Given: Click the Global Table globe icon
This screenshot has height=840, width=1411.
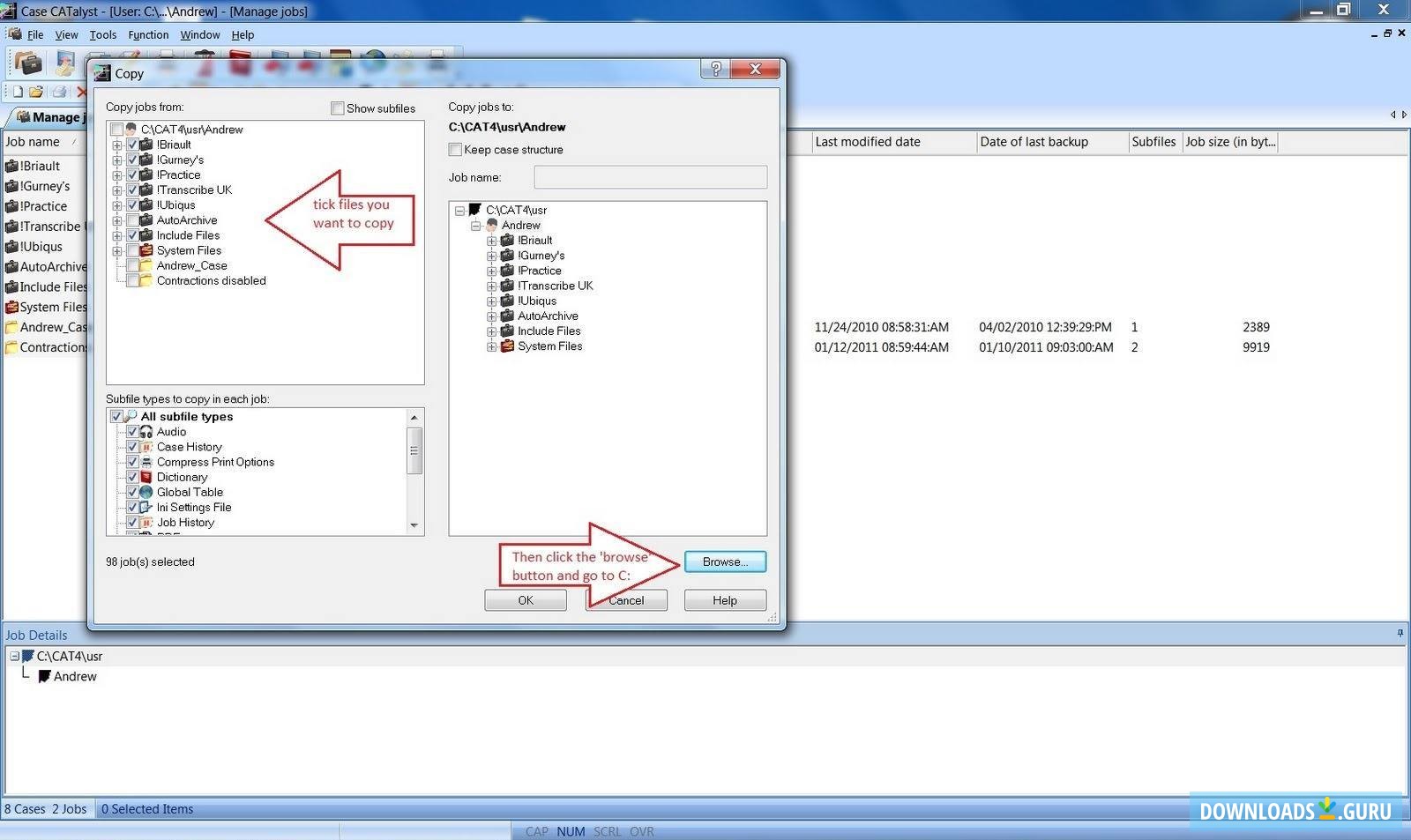Looking at the screenshot, I should 146,492.
